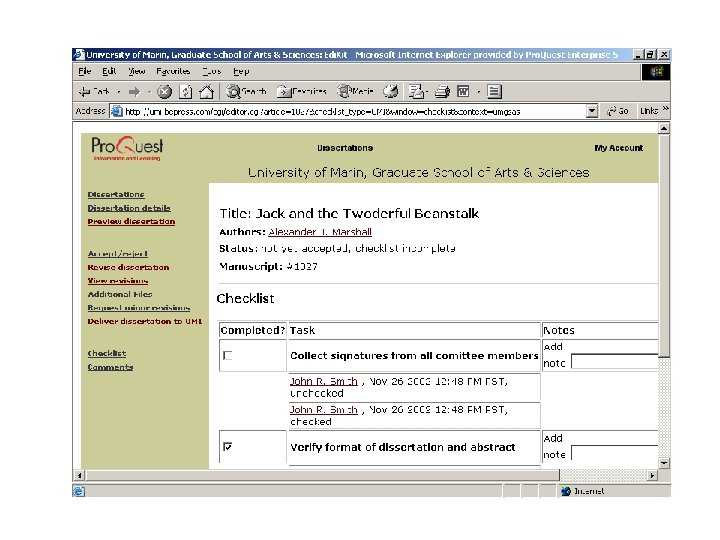
Task: Open the Dissertations sidebar link
Action: tap(116, 194)
